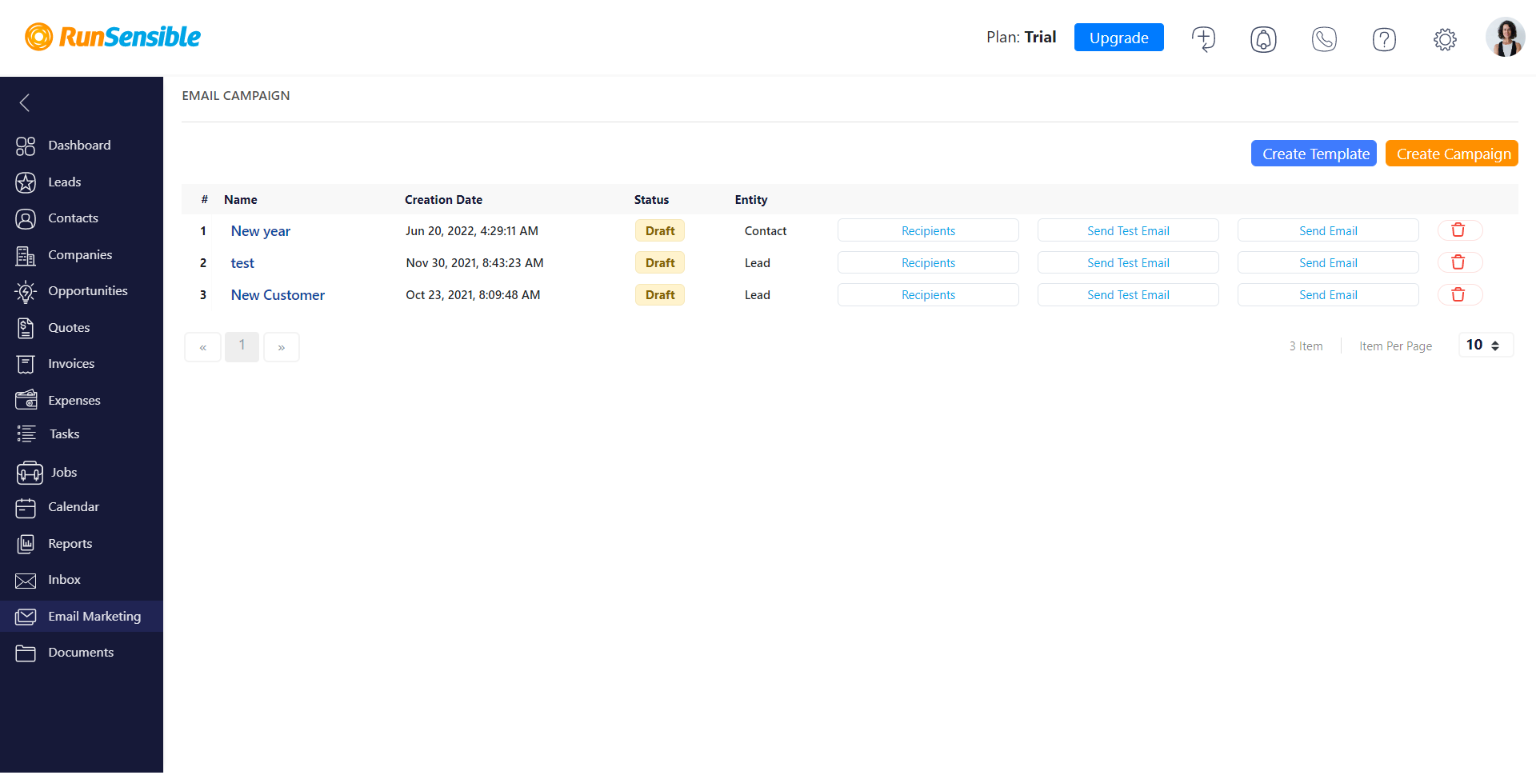
Task: Select the Opportunities lightbulb icon
Action: pyautogui.click(x=26, y=291)
